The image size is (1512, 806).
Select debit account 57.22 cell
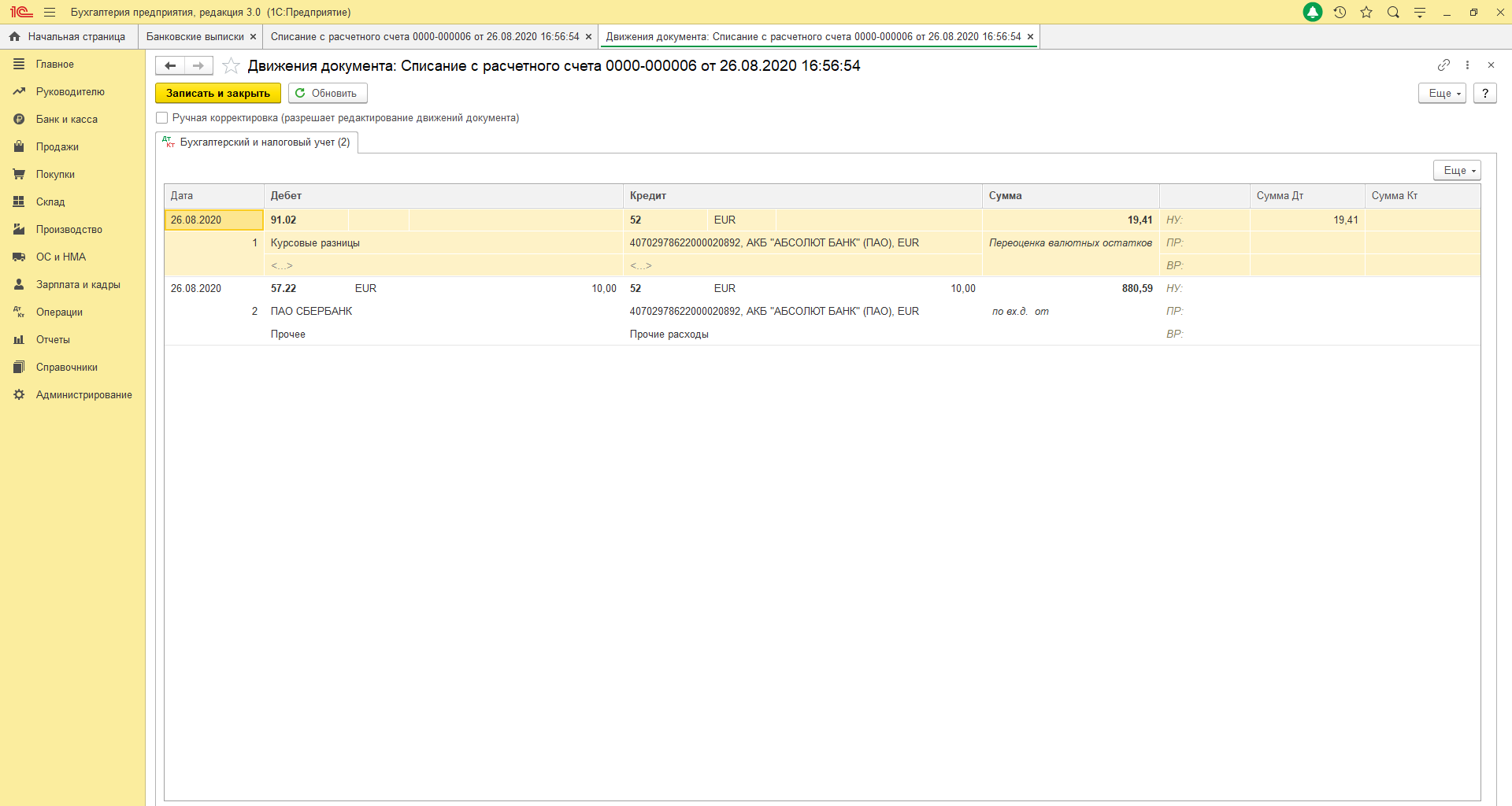[x=283, y=289]
